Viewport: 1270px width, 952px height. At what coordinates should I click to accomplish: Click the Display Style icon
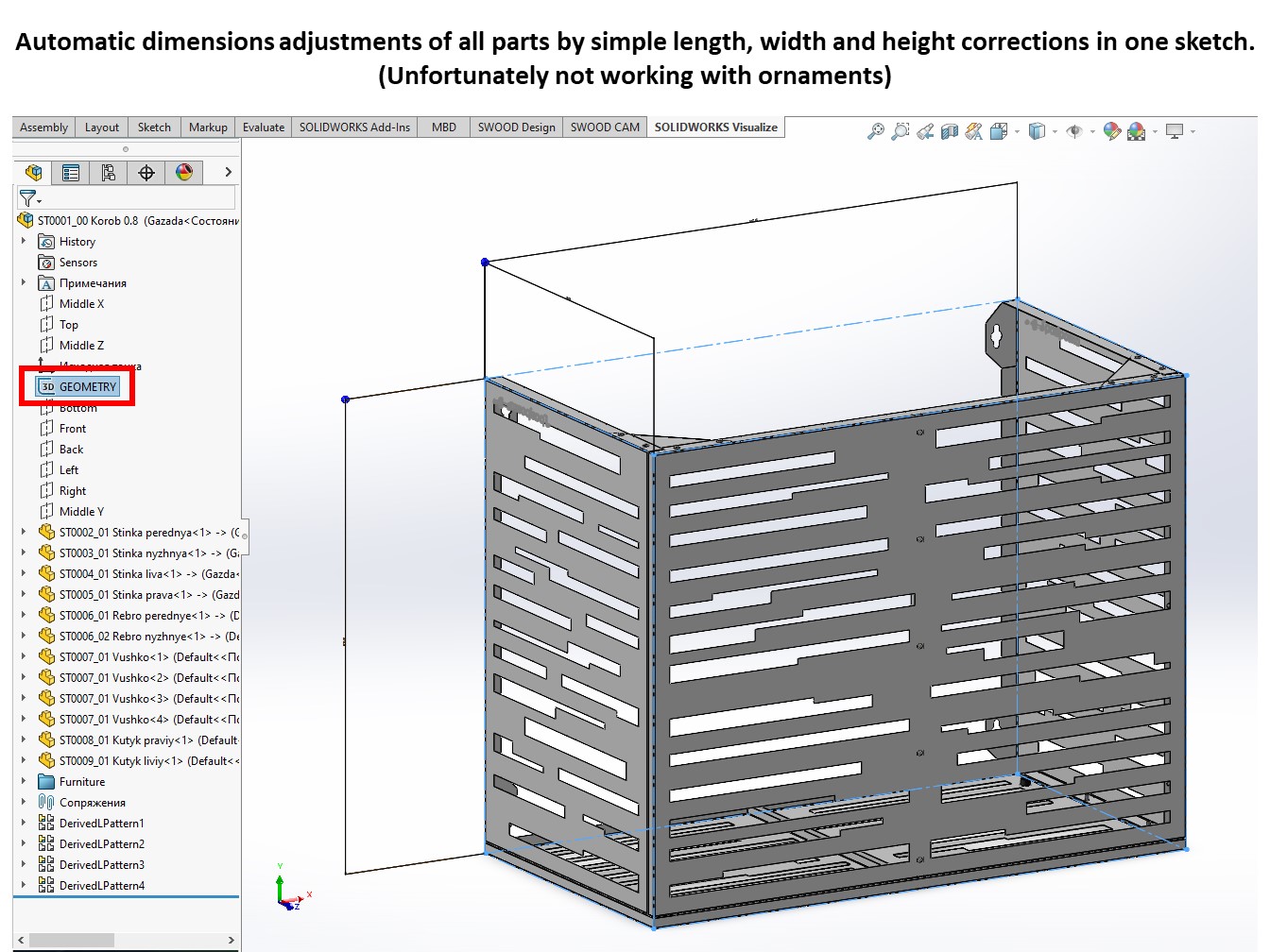coord(1037,131)
